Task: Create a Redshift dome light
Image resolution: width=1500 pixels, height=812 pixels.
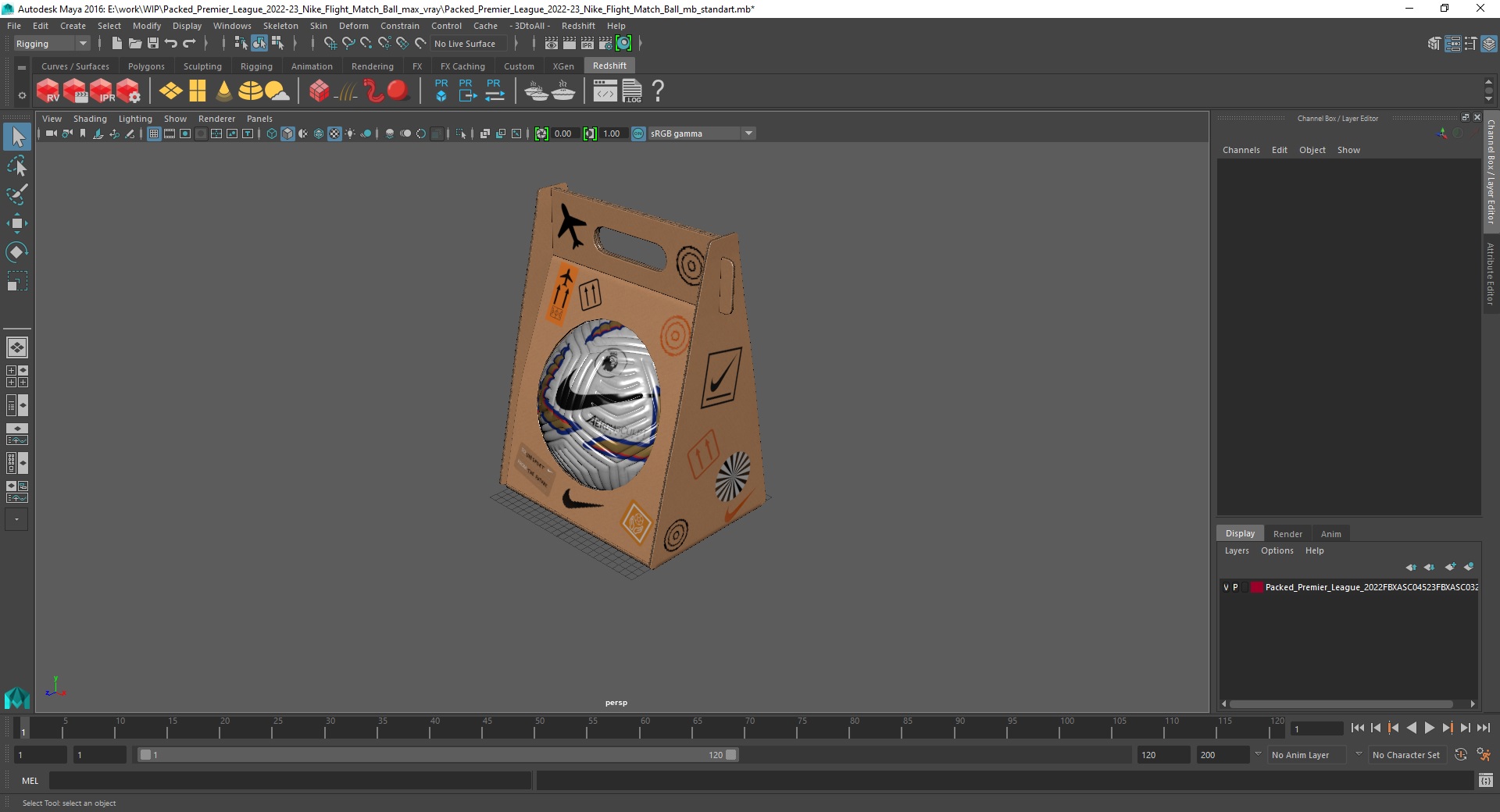Action: tap(250, 91)
